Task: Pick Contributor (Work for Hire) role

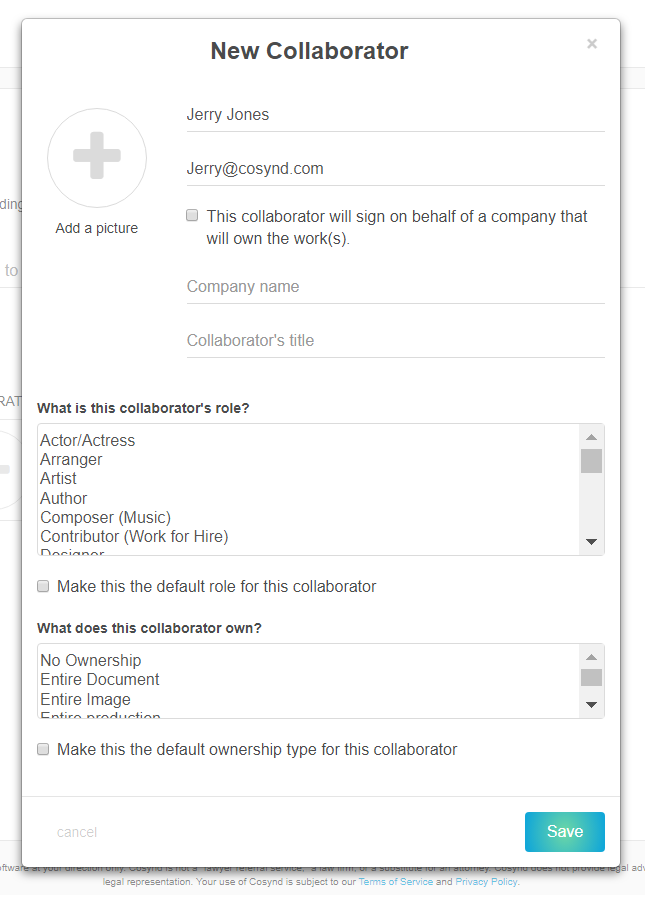Action: tap(134, 536)
